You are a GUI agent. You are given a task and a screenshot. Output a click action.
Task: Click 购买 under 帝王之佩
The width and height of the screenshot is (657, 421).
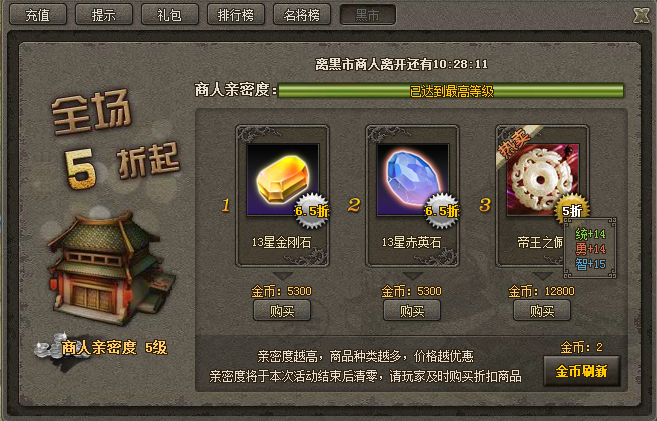[x=542, y=310]
